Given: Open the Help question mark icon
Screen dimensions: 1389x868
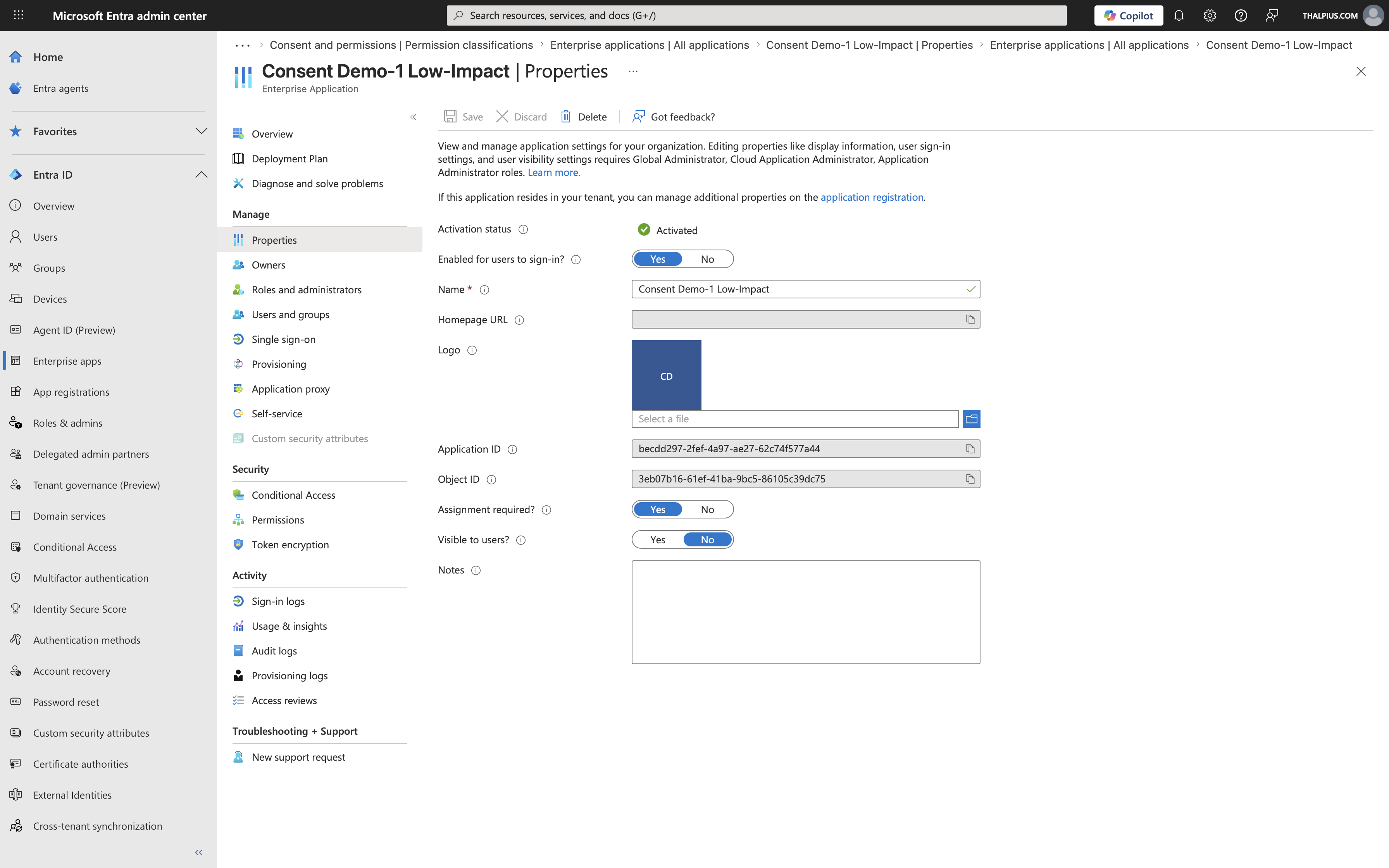Looking at the screenshot, I should [1240, 15].
